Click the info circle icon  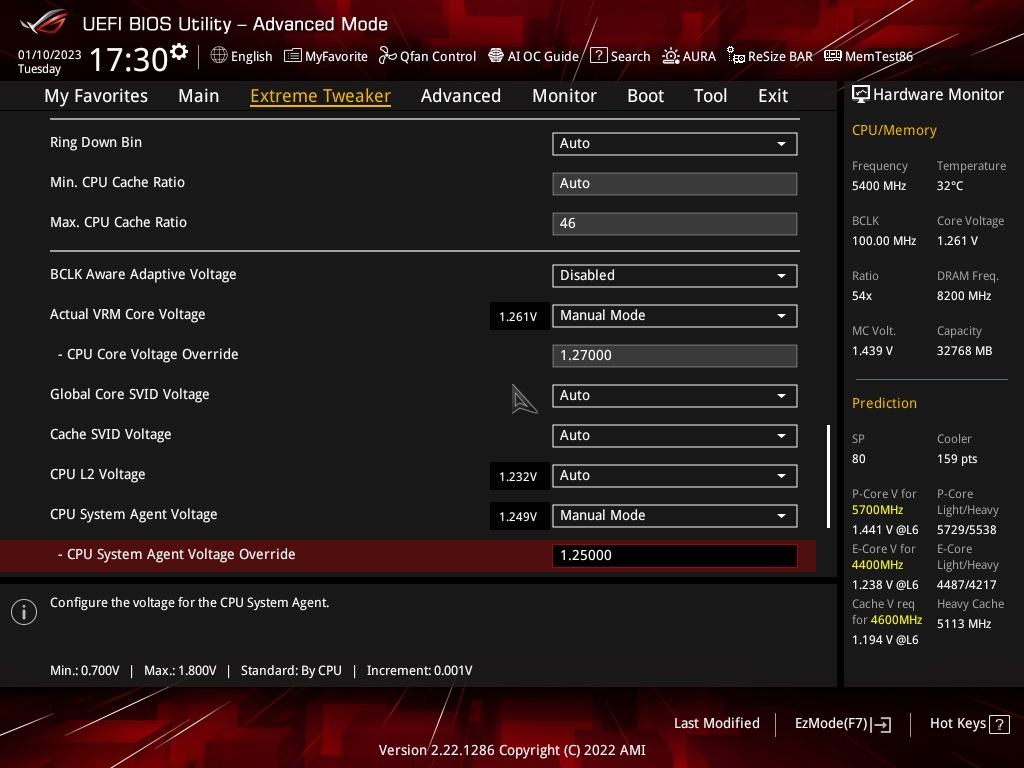24,612
